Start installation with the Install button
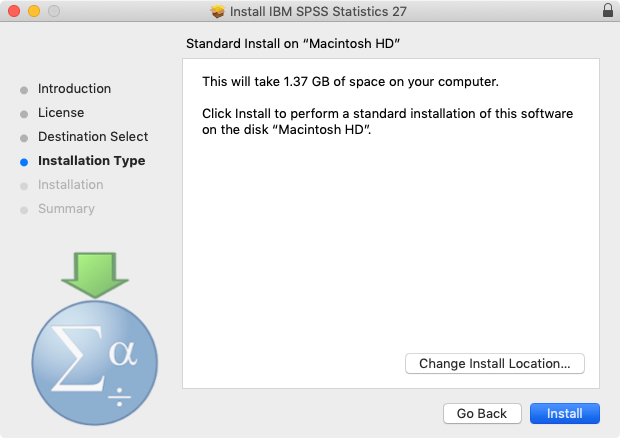The width and height of the screenshot is (620, 438). (565, 413)
